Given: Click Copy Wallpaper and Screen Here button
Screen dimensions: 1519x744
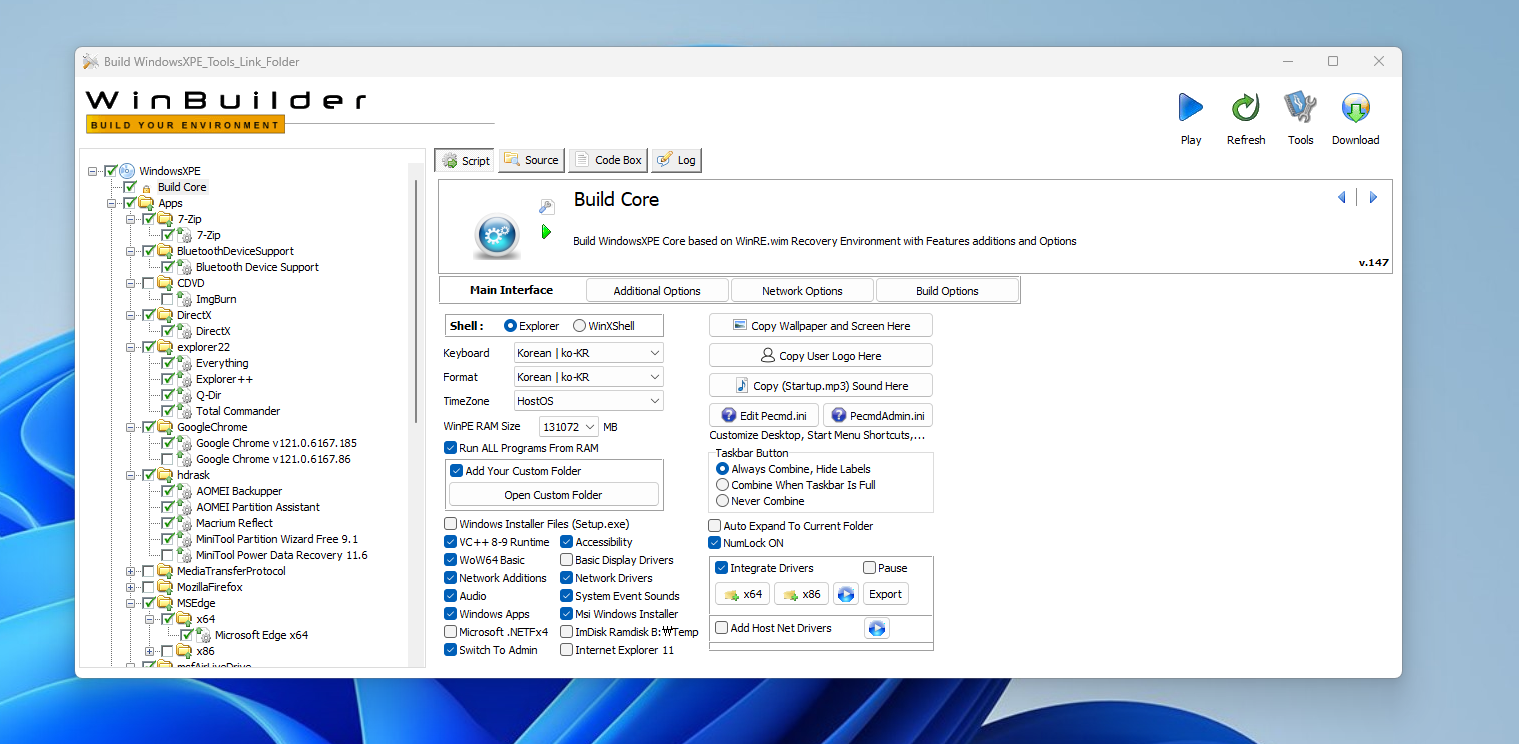Looking at the screenshot, I should (x=820, y=326).
